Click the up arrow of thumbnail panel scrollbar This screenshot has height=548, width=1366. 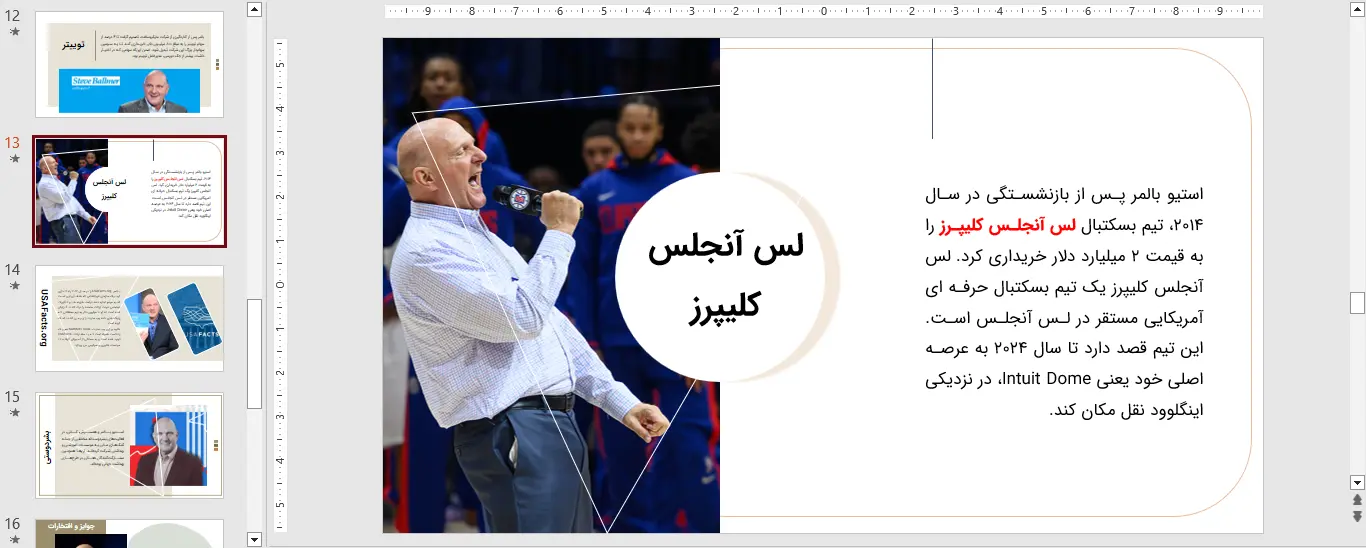[254, 9]
